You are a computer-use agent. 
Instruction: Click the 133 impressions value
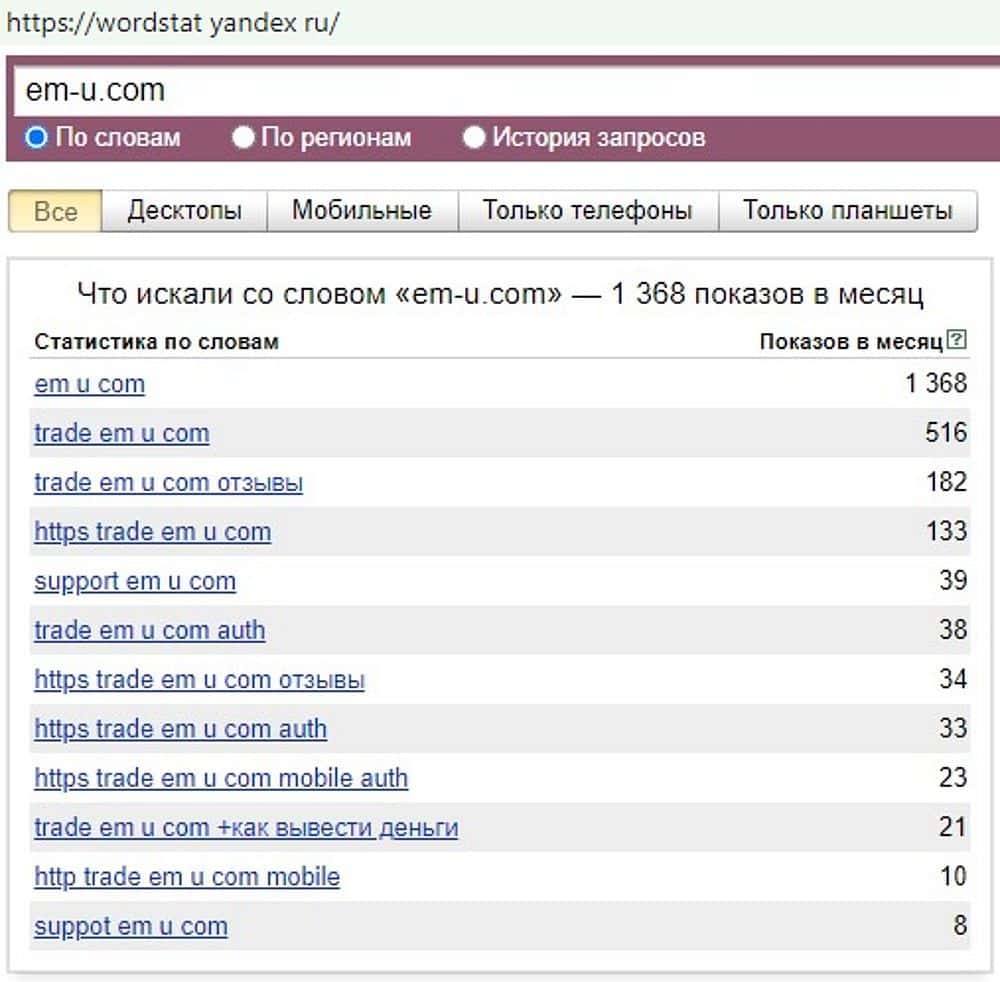click(947, 531)
